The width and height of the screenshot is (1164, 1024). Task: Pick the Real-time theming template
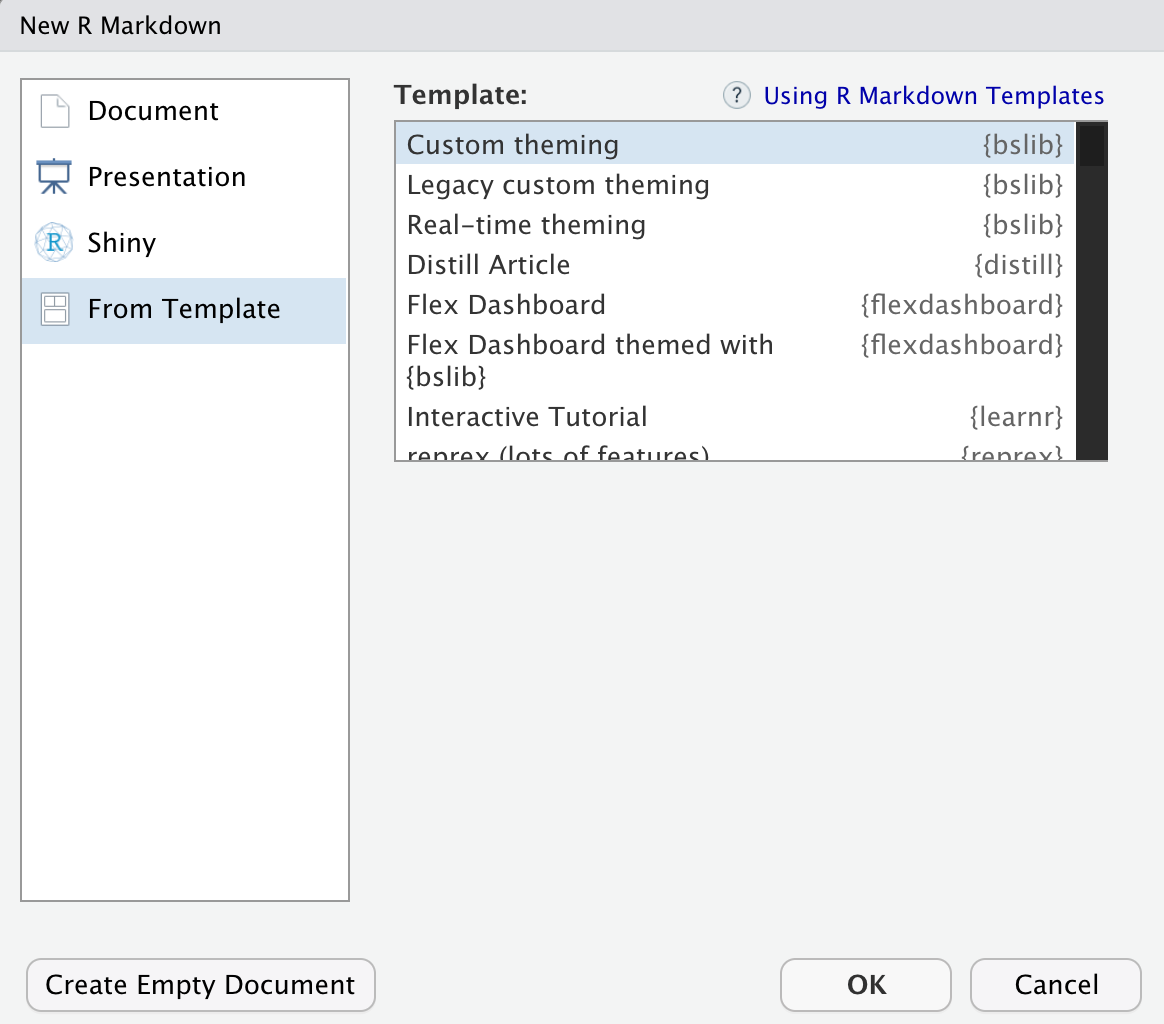(735, 224)
